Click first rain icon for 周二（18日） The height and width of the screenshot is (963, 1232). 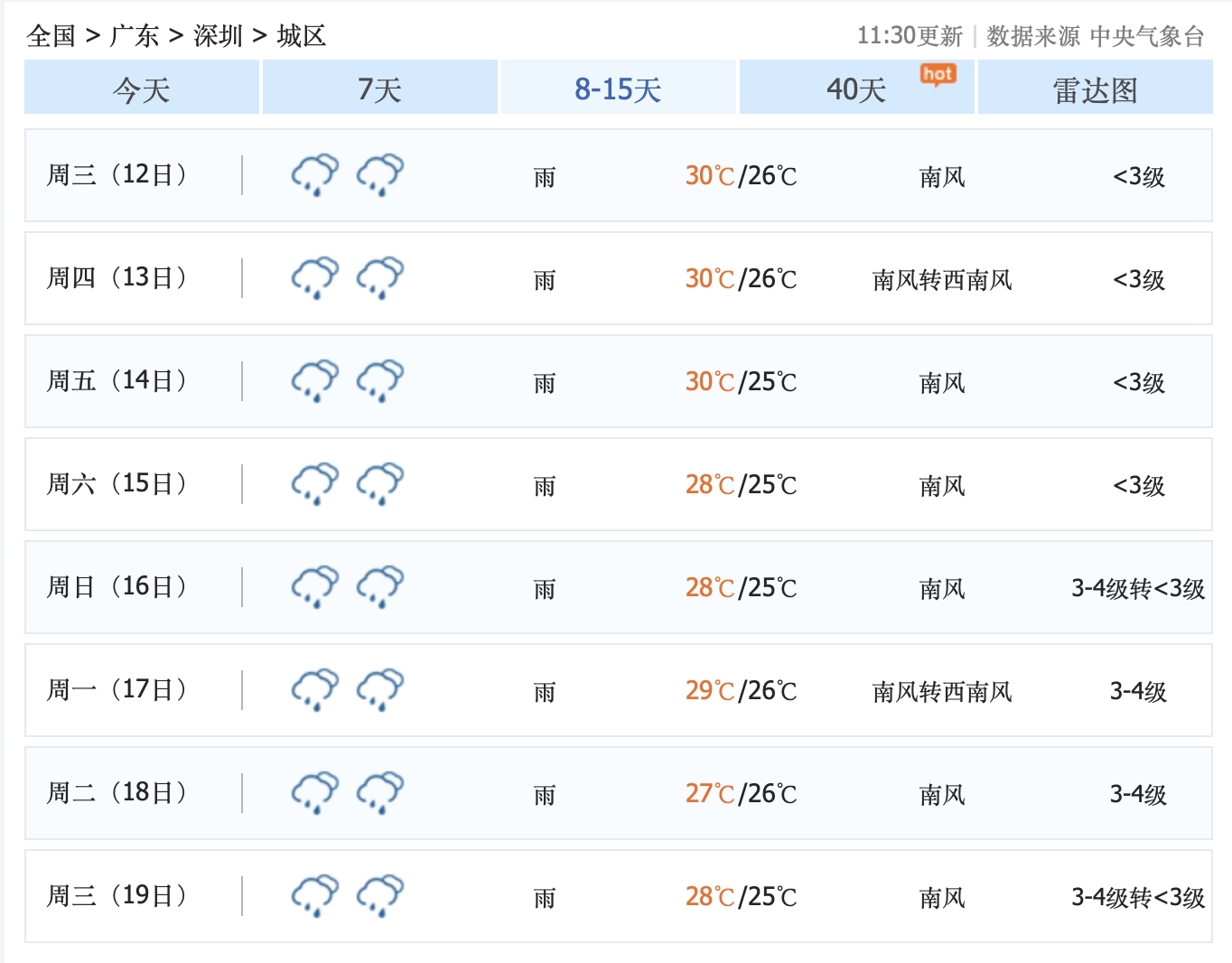pos(315,793)
